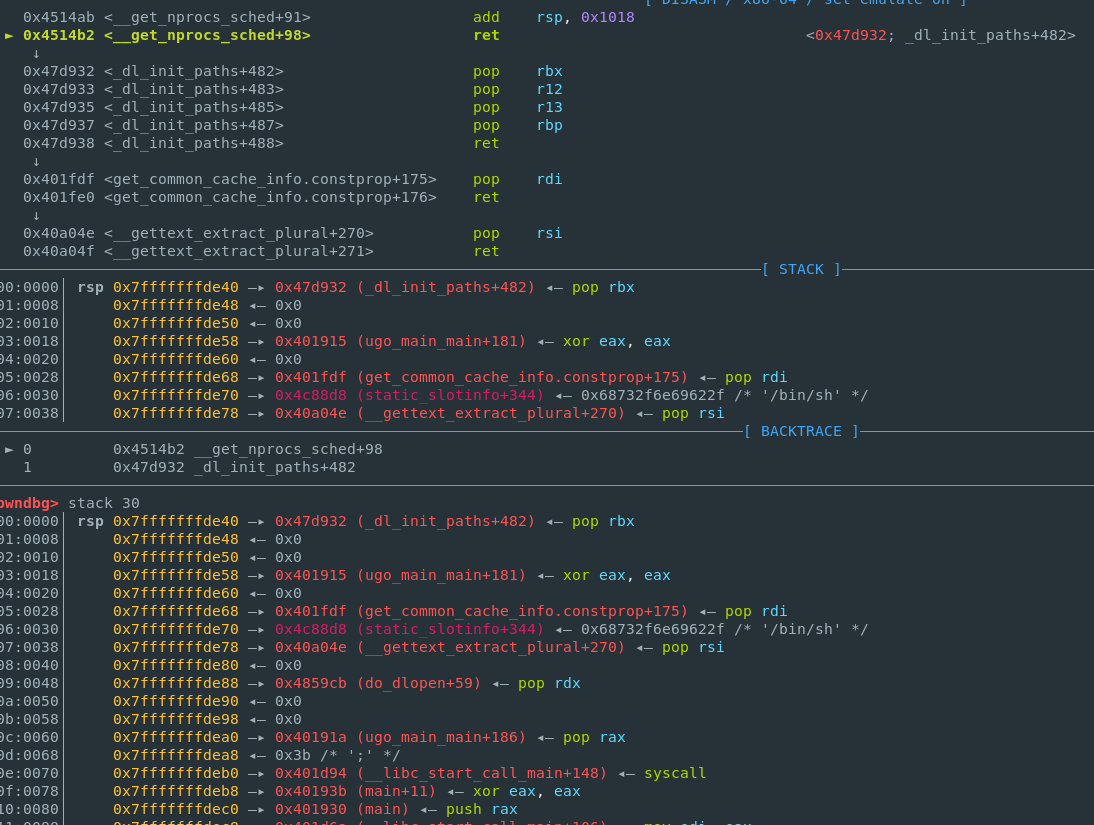The height and width of the screenshot is (825, 1094).
Task: Click the BACKTRACE section header
Action: pyautogui.click(x=801, y=431)
